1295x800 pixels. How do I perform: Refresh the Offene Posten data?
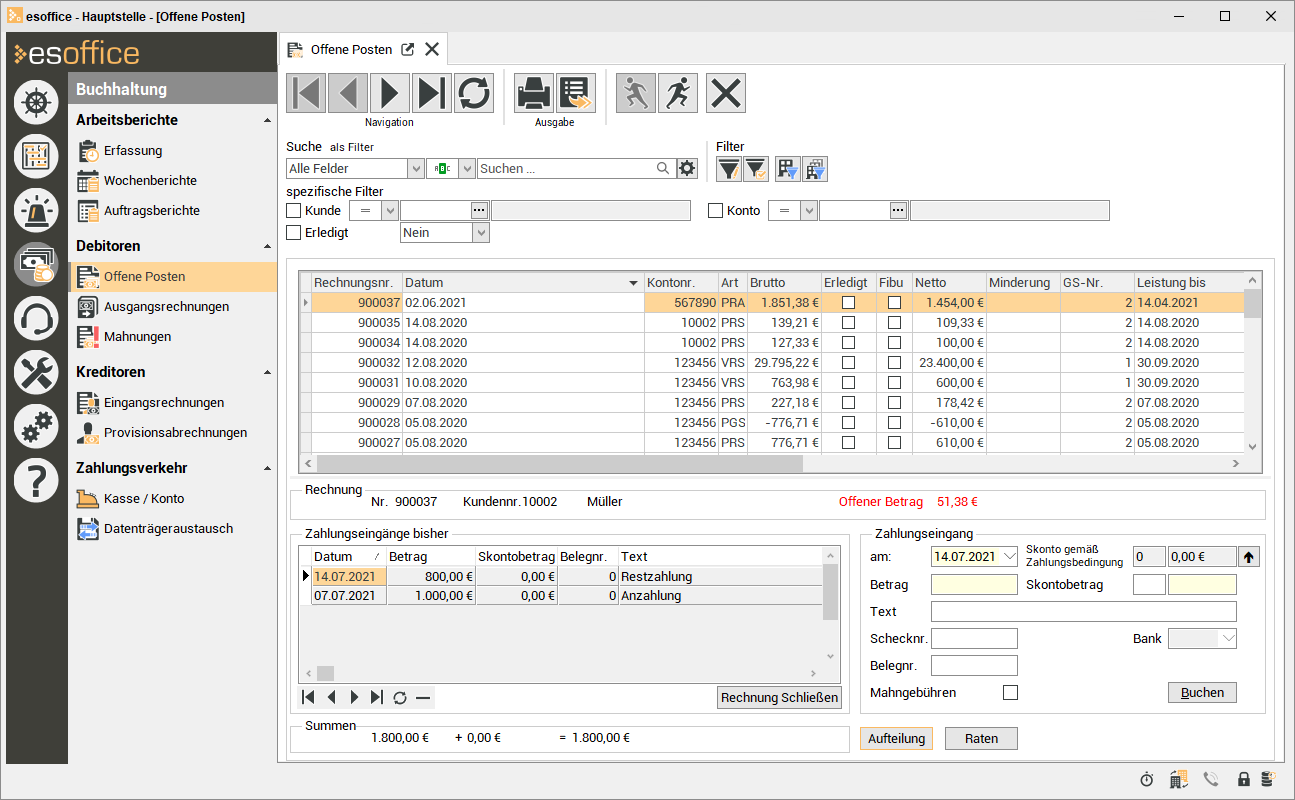474,93
